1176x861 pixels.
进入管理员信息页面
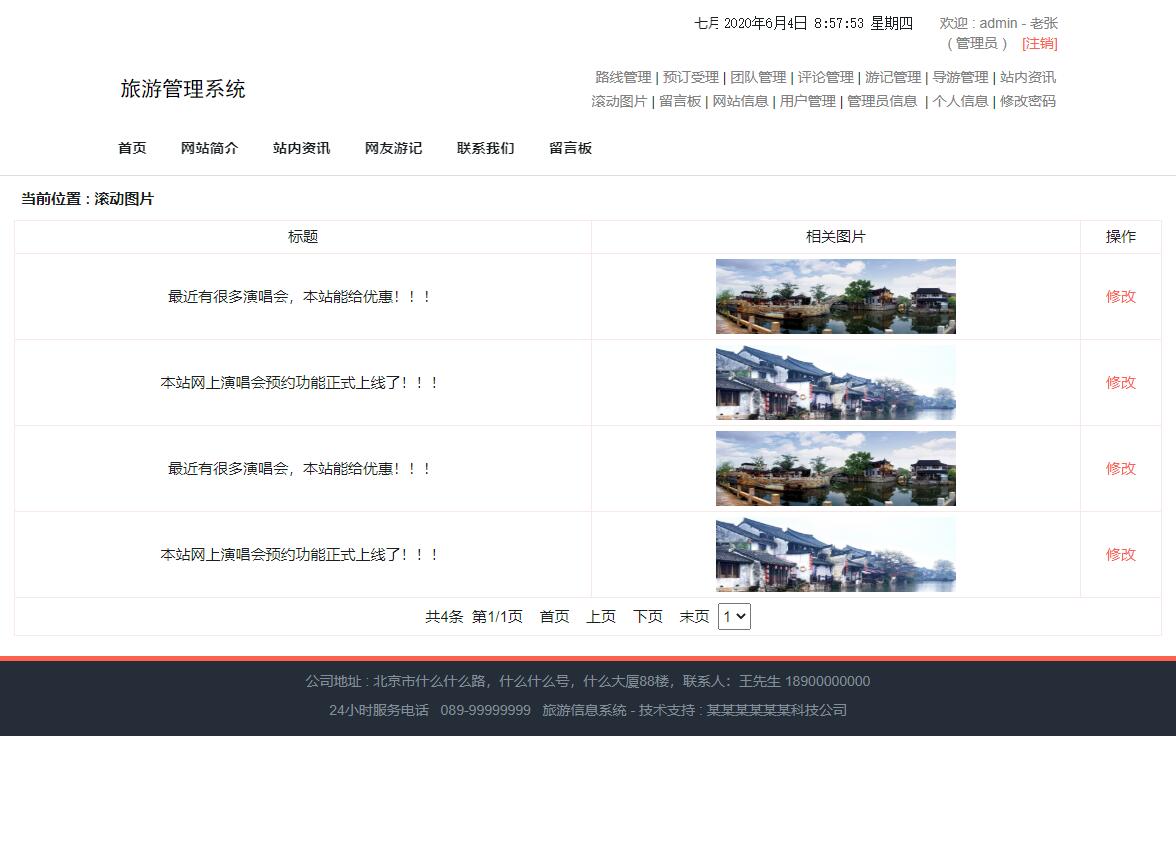(x=882, y=101)
